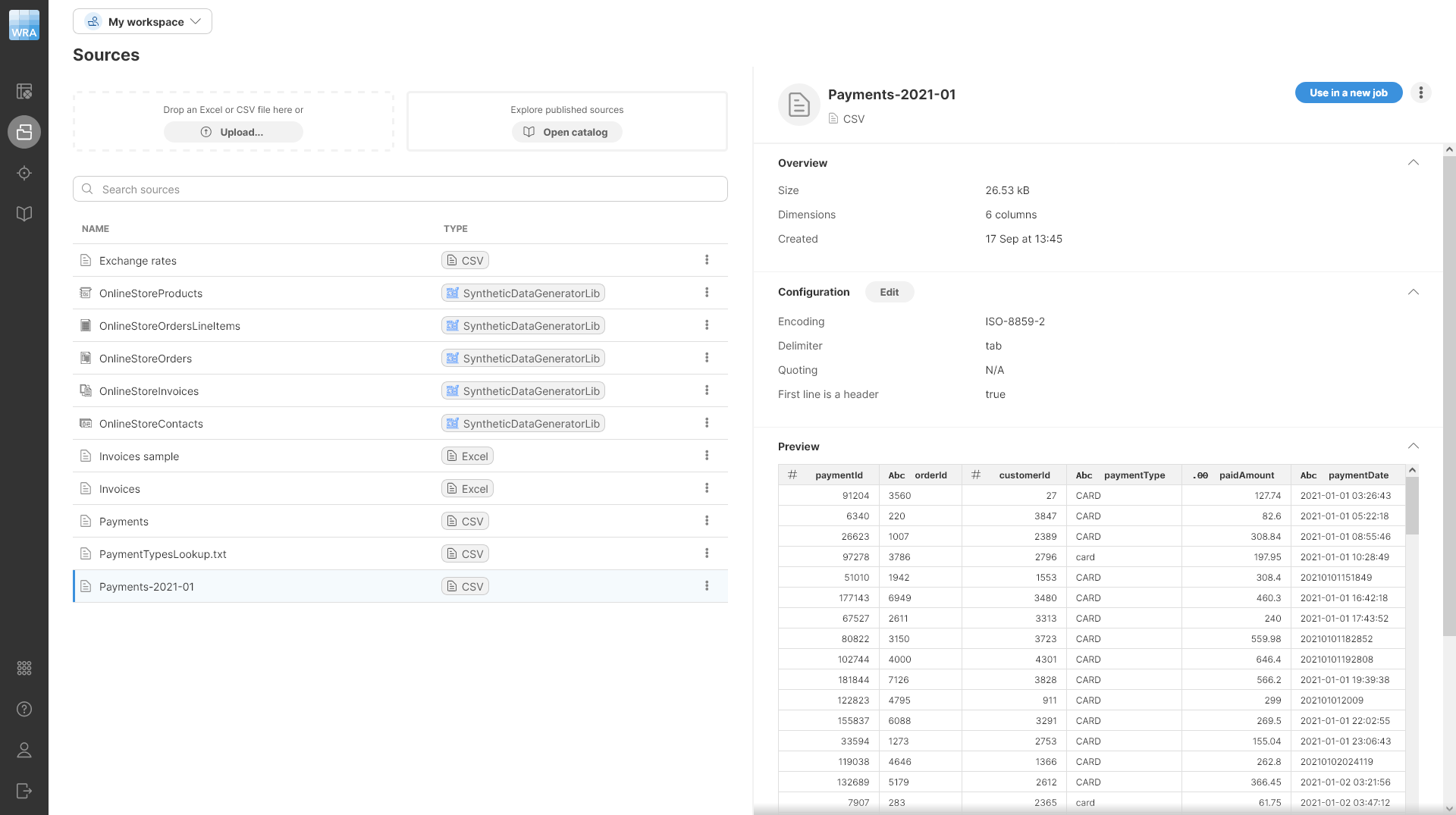Click Open catalog to explore published sources
The width and height of the screenshot is (1456, 815).
(566, 132)
